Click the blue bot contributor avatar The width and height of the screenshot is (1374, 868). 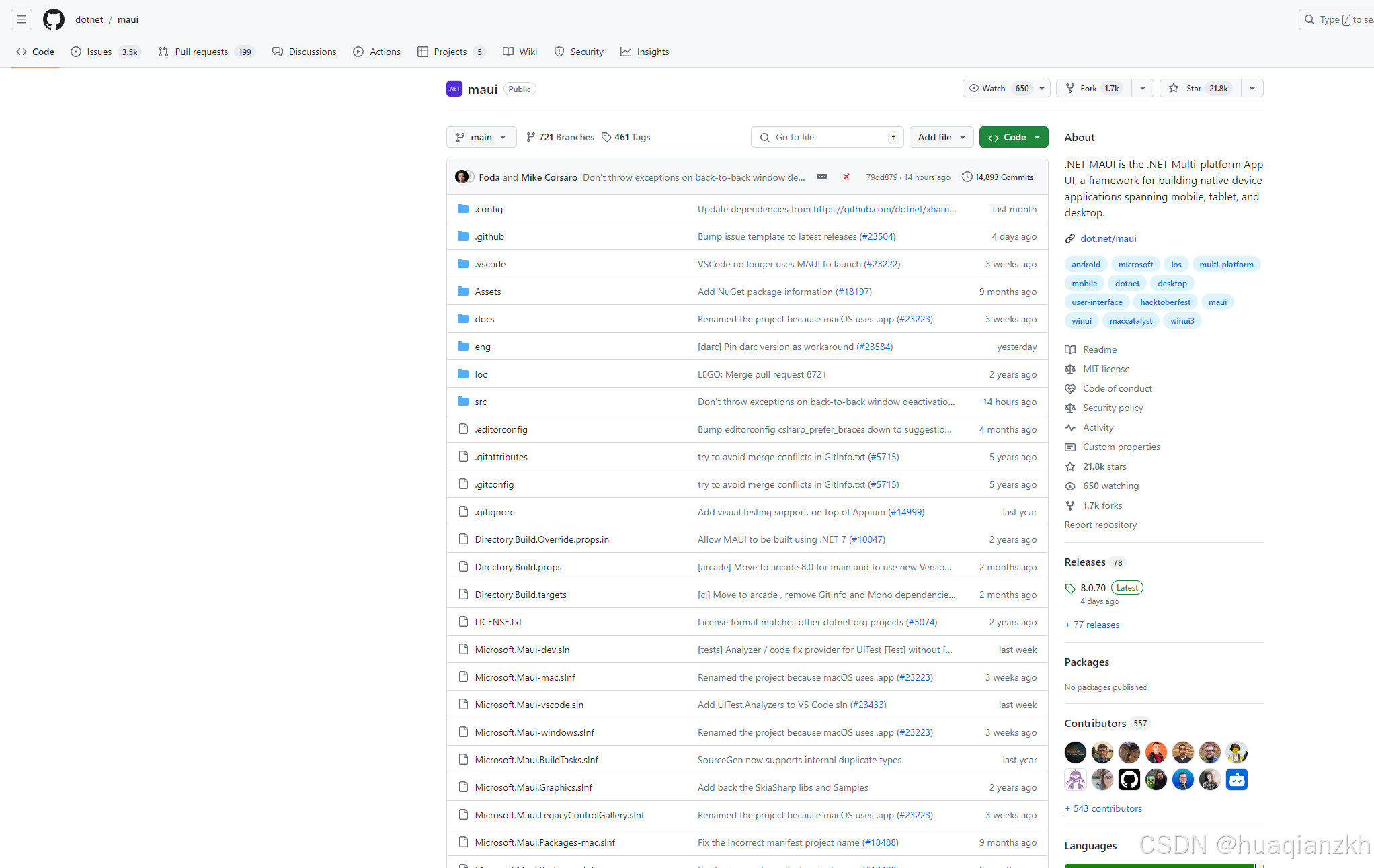pyautogui.click(x=1237, y=779)
